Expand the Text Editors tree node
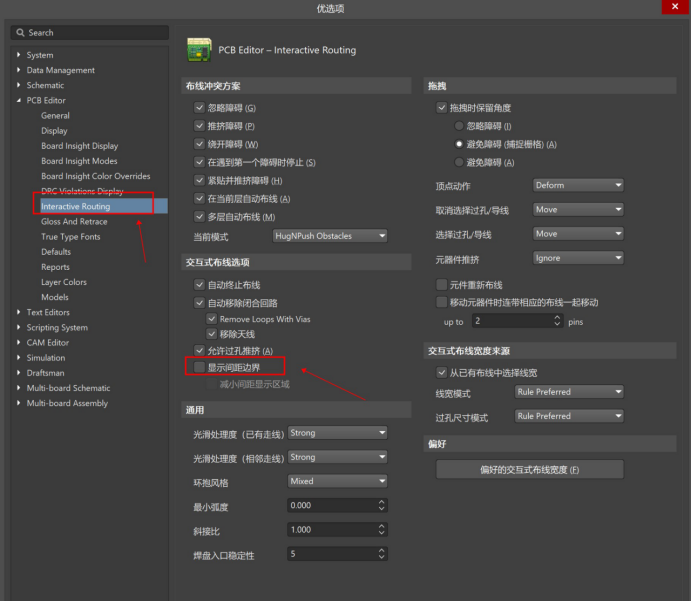This screenshot has width=692, height=602. 19,312
